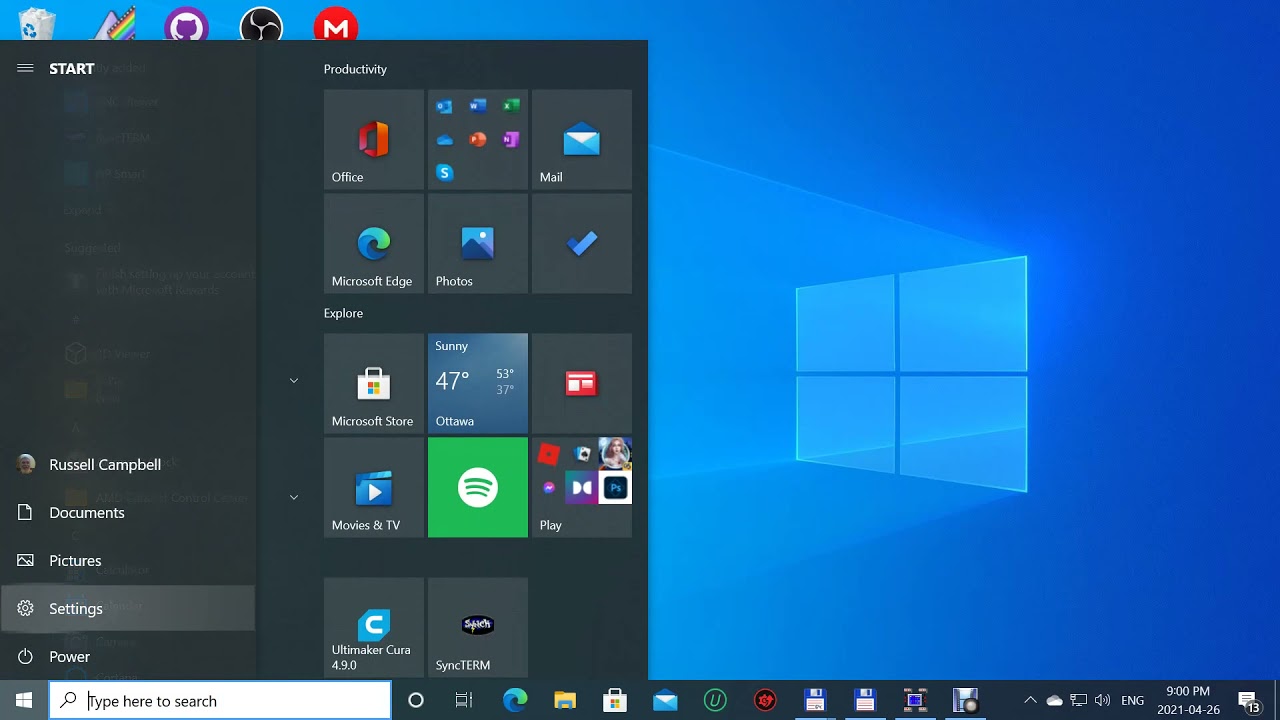Screen dimensions: 1280x720
Task: Open Microsoft Edge from the taskbar
Action: tap(515, 700)
